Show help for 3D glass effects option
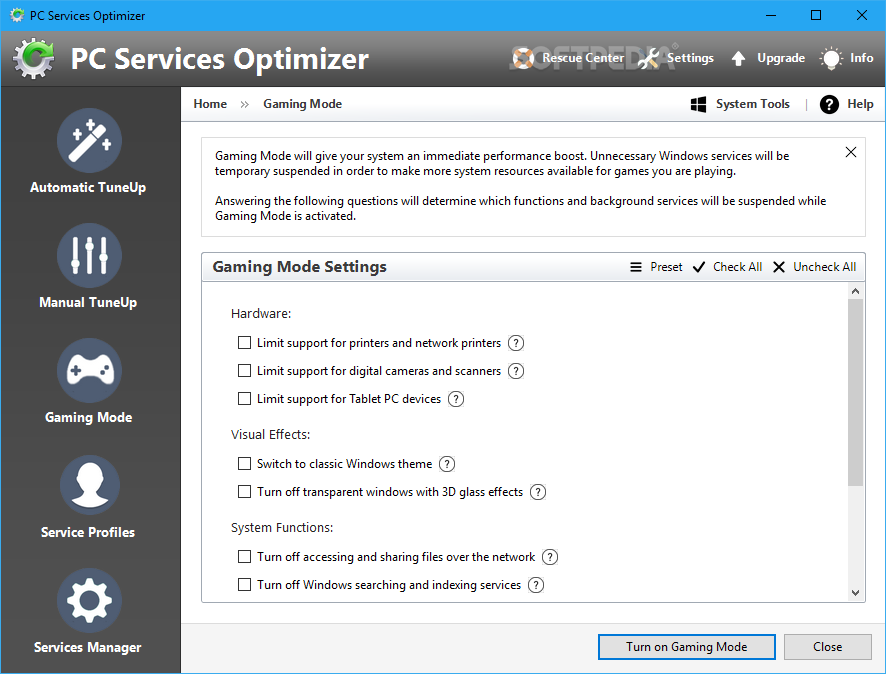 coord(537,492)
